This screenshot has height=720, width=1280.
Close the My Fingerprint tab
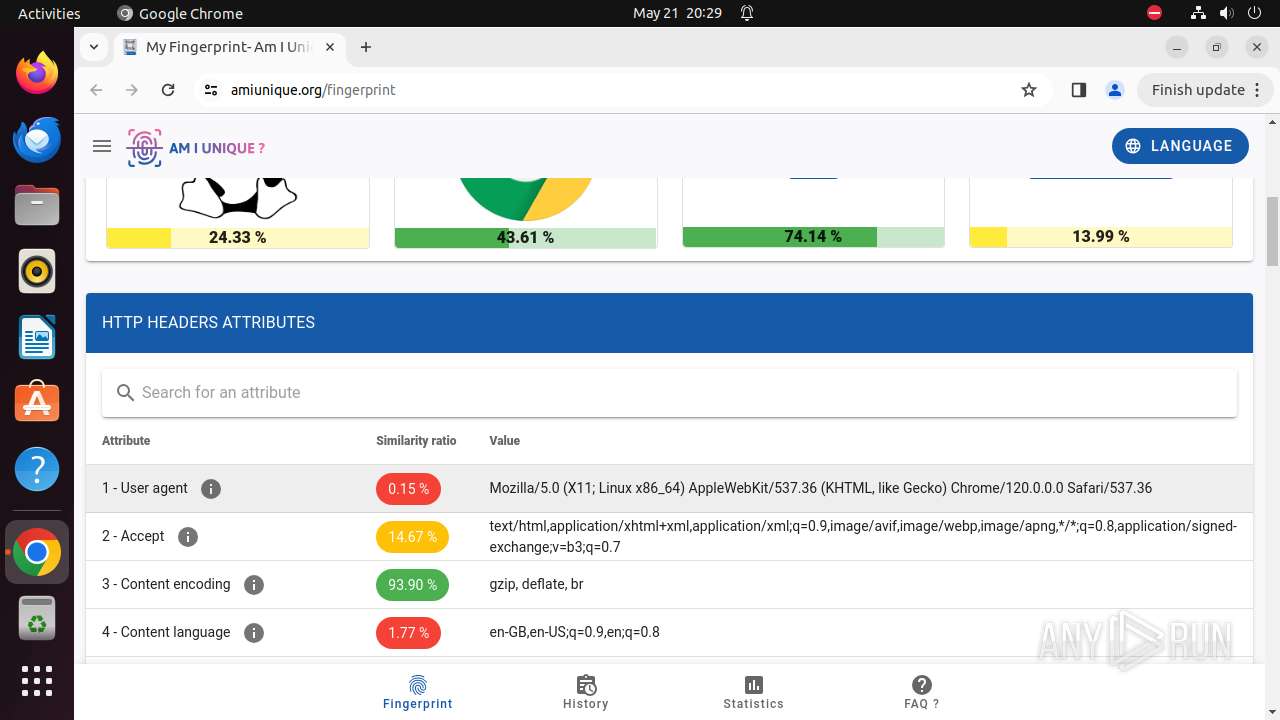pyautogui.click(x=330, y=47)
